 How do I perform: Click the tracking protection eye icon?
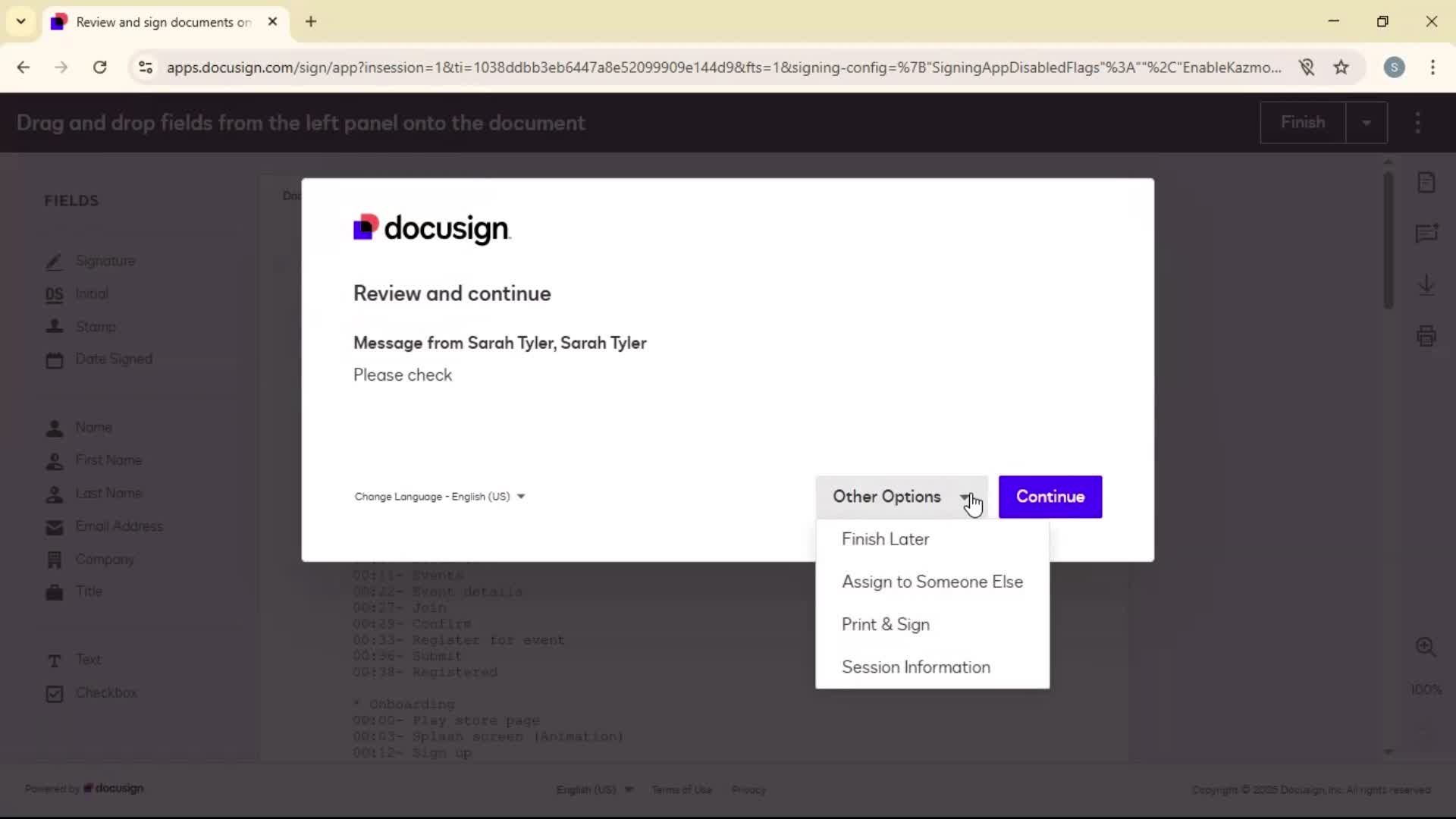(x=1306, y=67)
